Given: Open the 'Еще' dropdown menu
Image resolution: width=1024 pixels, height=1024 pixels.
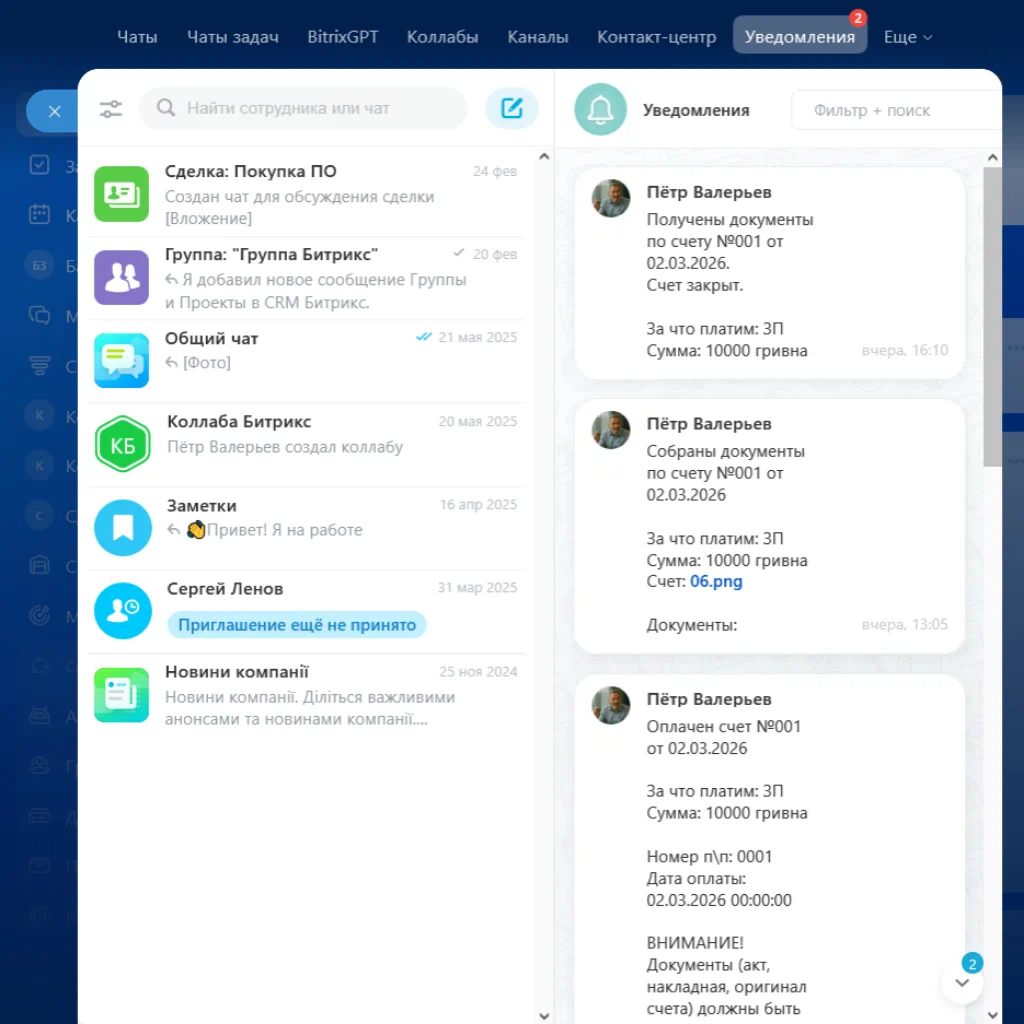Looking at the screenshot, I should (907, 36).
